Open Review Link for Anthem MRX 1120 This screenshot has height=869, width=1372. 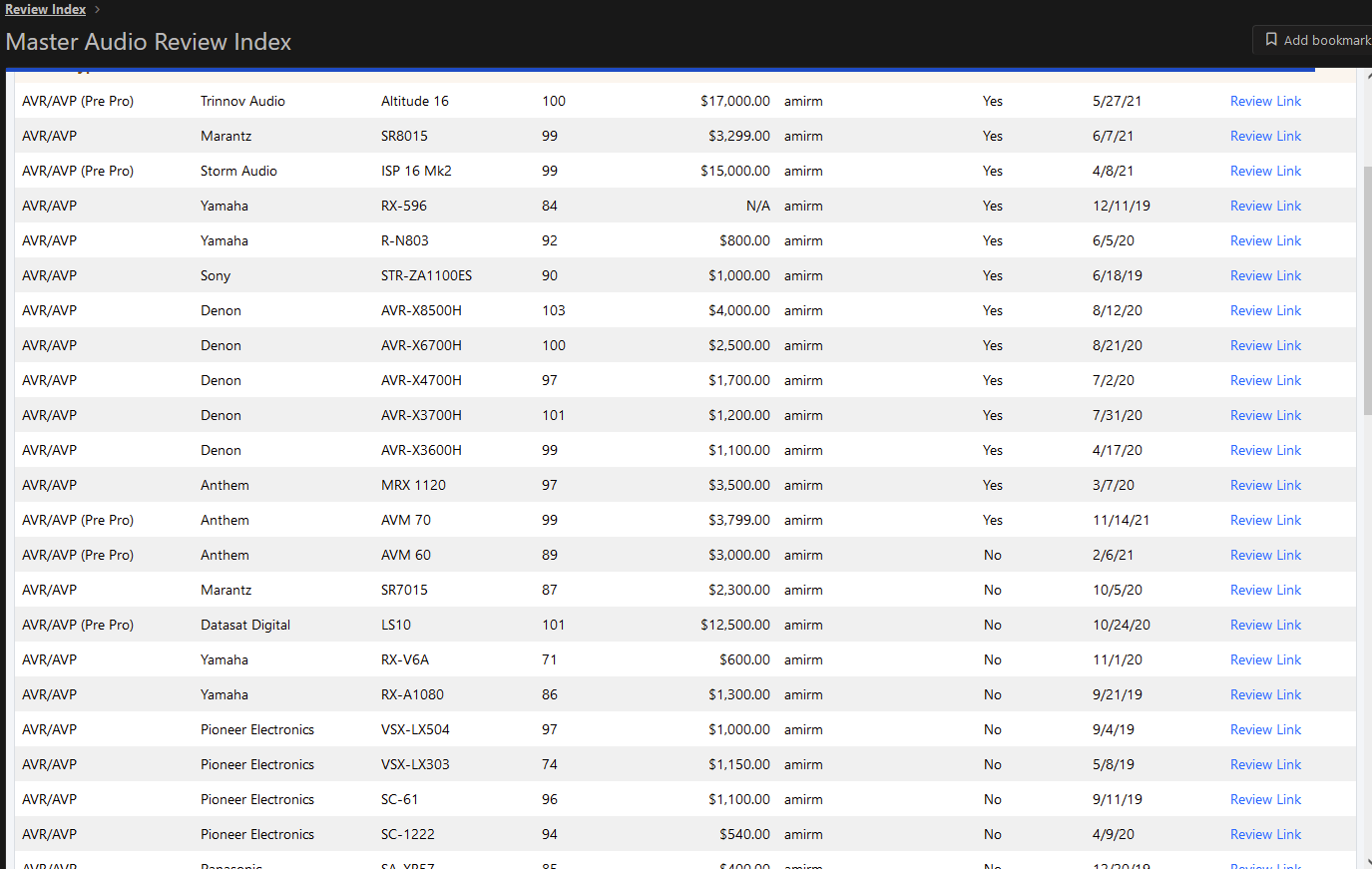pyautogui.click(x=1265, y=485)
